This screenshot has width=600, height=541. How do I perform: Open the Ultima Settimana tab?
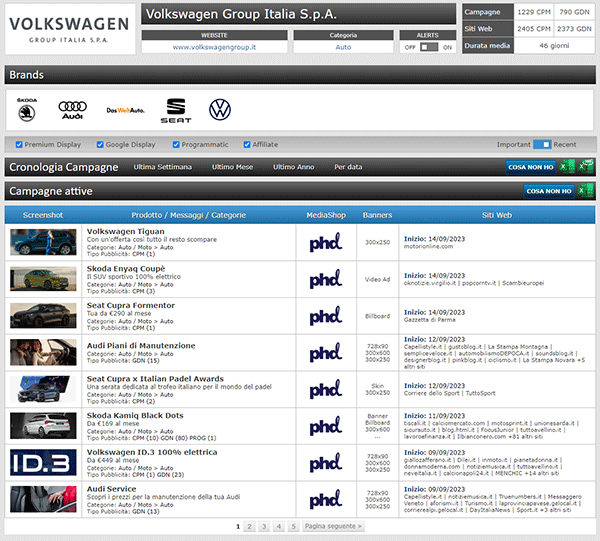[x=162, y=167]
